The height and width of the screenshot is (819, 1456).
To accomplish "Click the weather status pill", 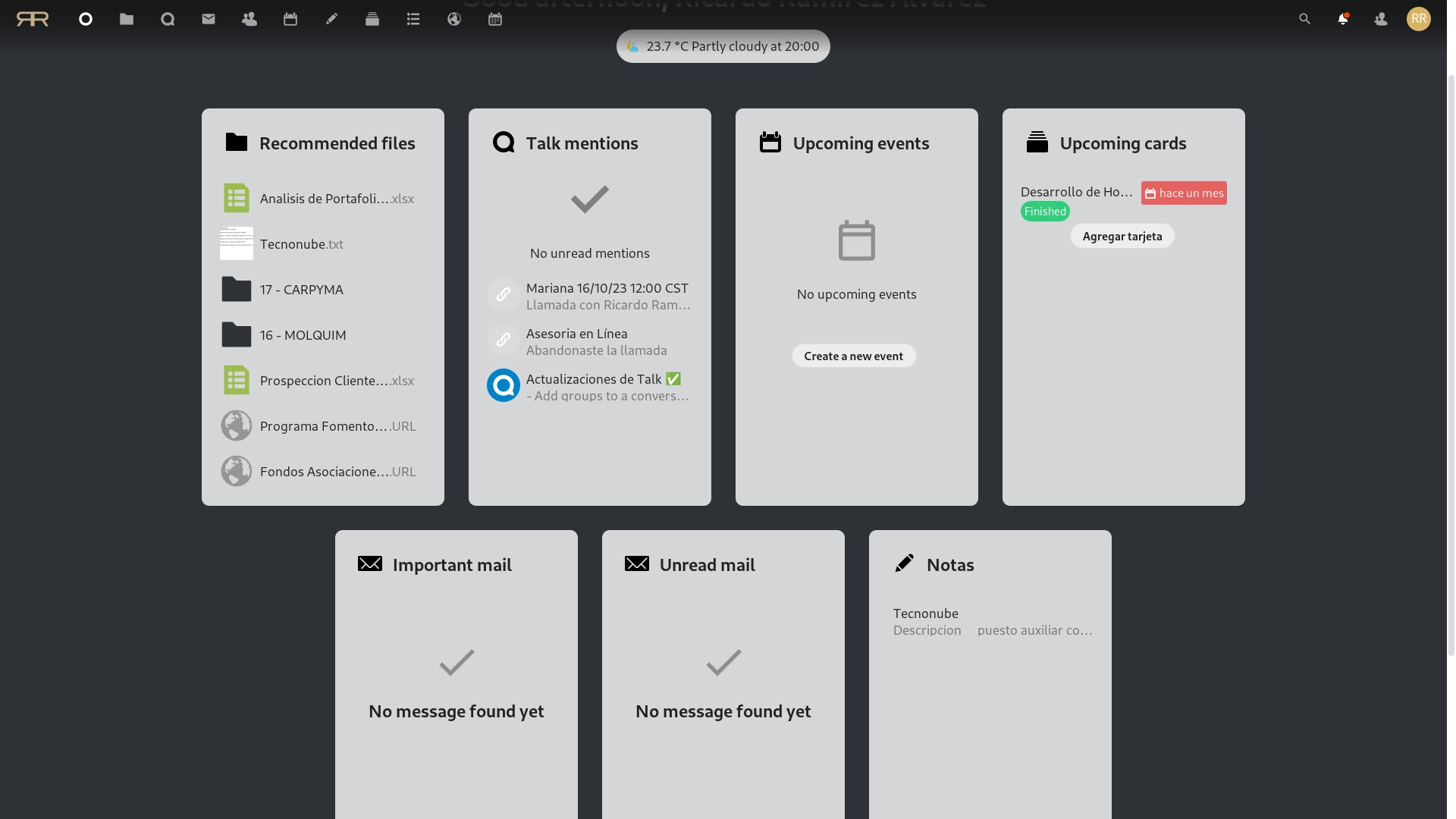I will (723, 47).
